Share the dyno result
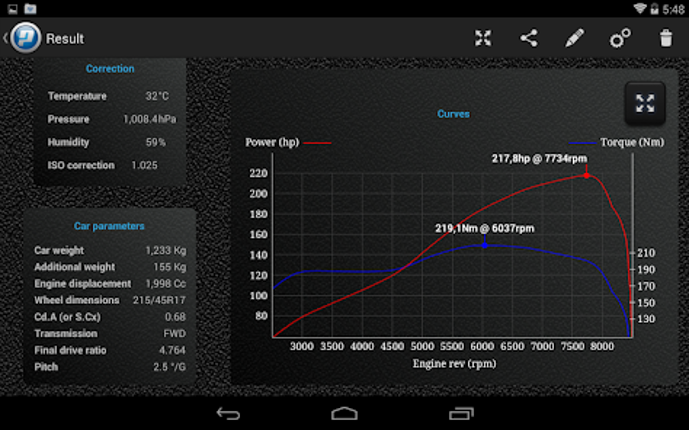 529,39
